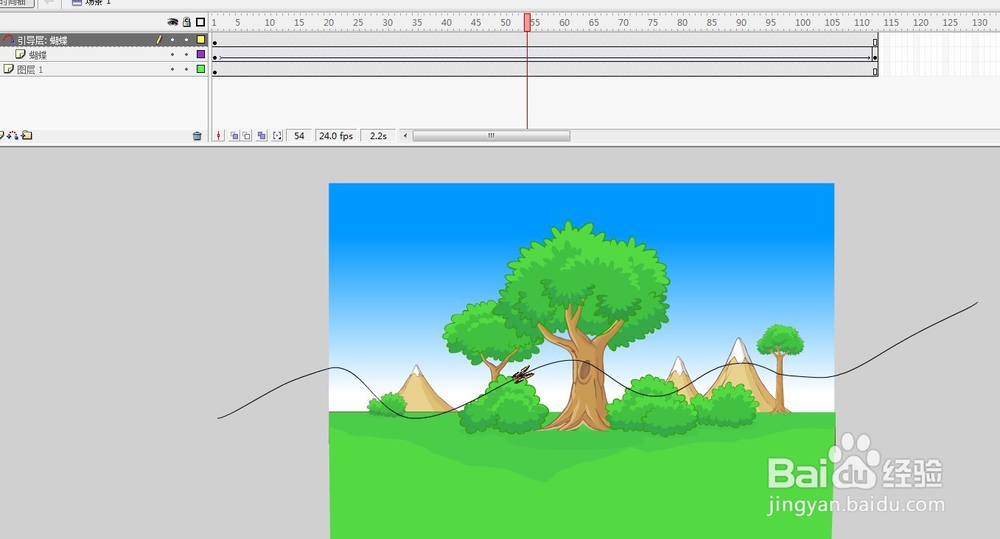The width and height of the screenshot is (1000, 539).
Task: Enable onion skin outlines
Action: click(246, 136)
